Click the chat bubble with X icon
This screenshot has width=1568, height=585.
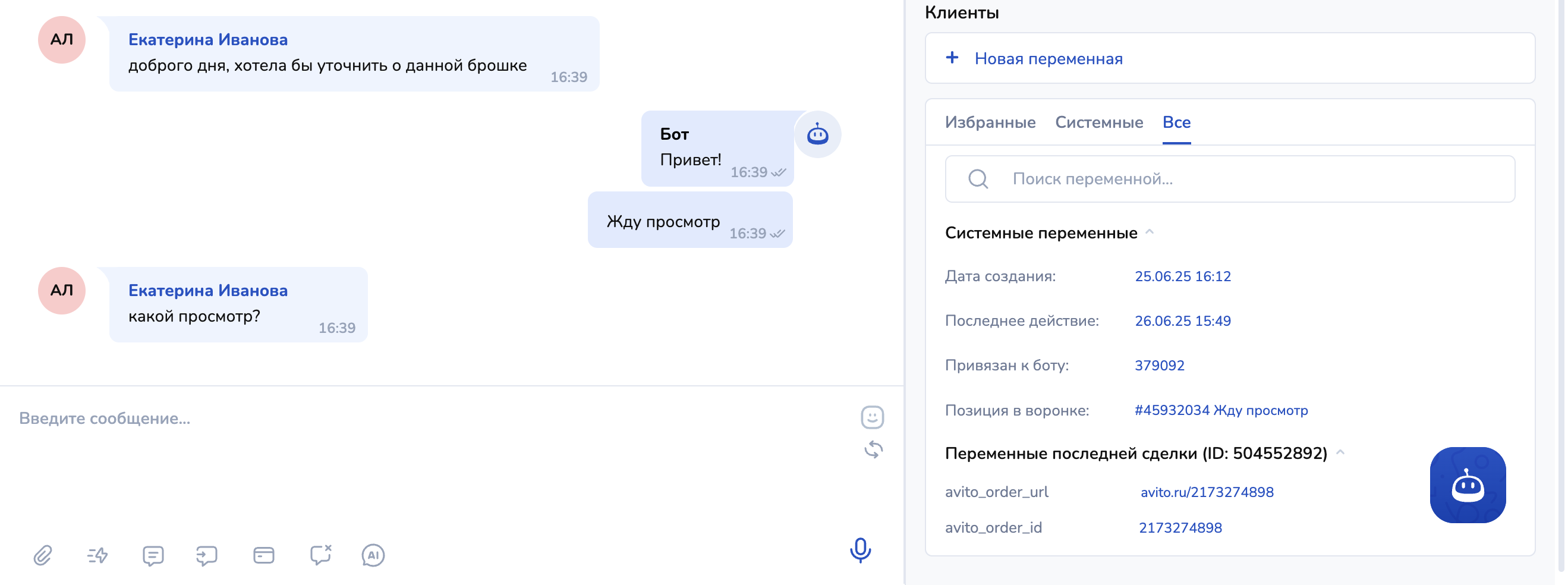point(320,555)
